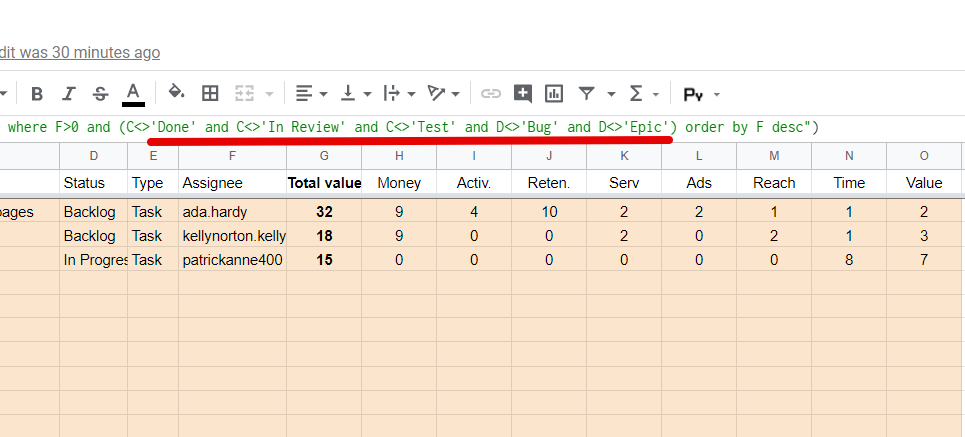
Task: Open the input tools Pv menu
Action: click(x=701, y=94)
